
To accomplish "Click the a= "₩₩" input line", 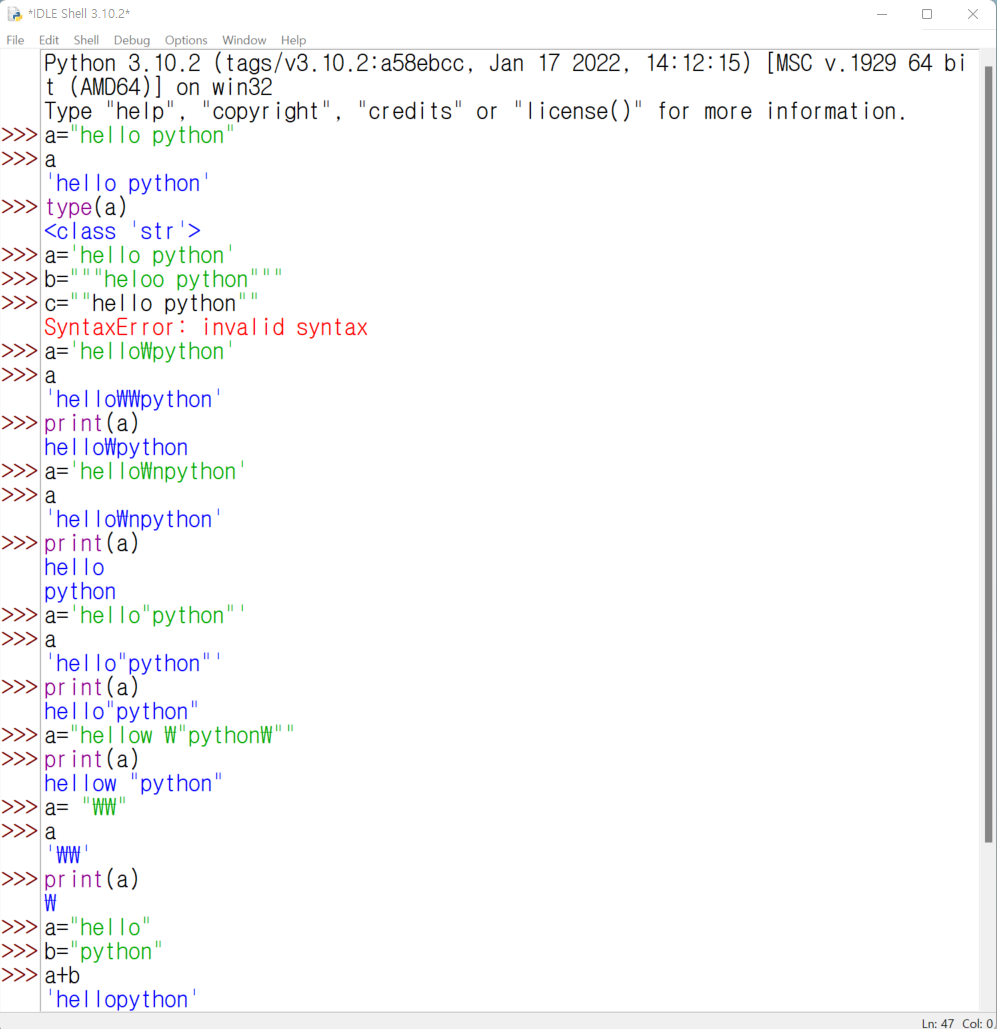I will click(85, 808).
